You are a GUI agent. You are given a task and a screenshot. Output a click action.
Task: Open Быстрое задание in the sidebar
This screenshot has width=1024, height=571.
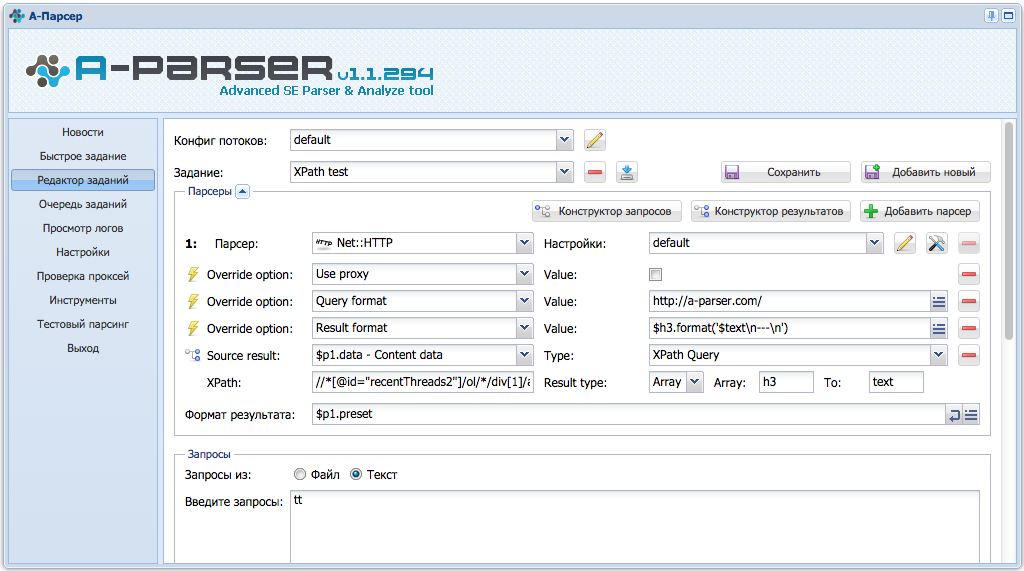click(x=83, y=156)
